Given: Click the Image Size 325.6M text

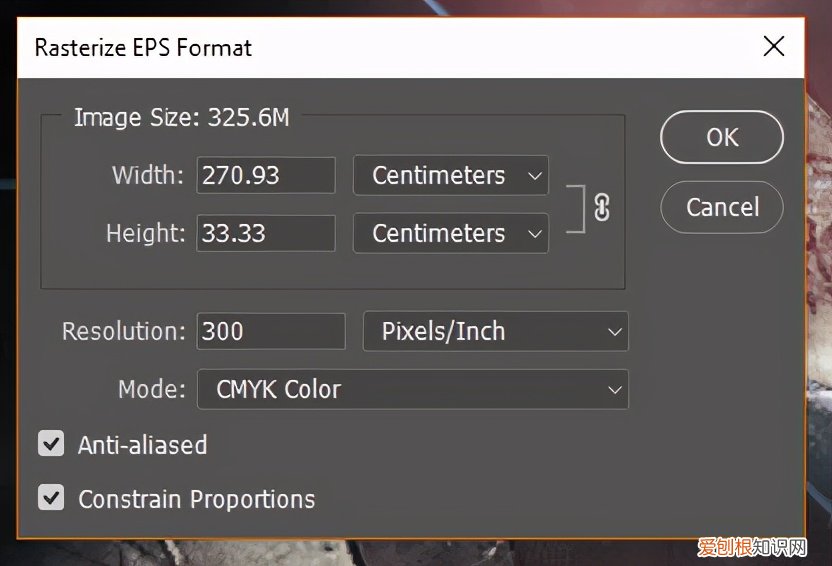Looking at the screenshot, I should click(x=182, y=117).
